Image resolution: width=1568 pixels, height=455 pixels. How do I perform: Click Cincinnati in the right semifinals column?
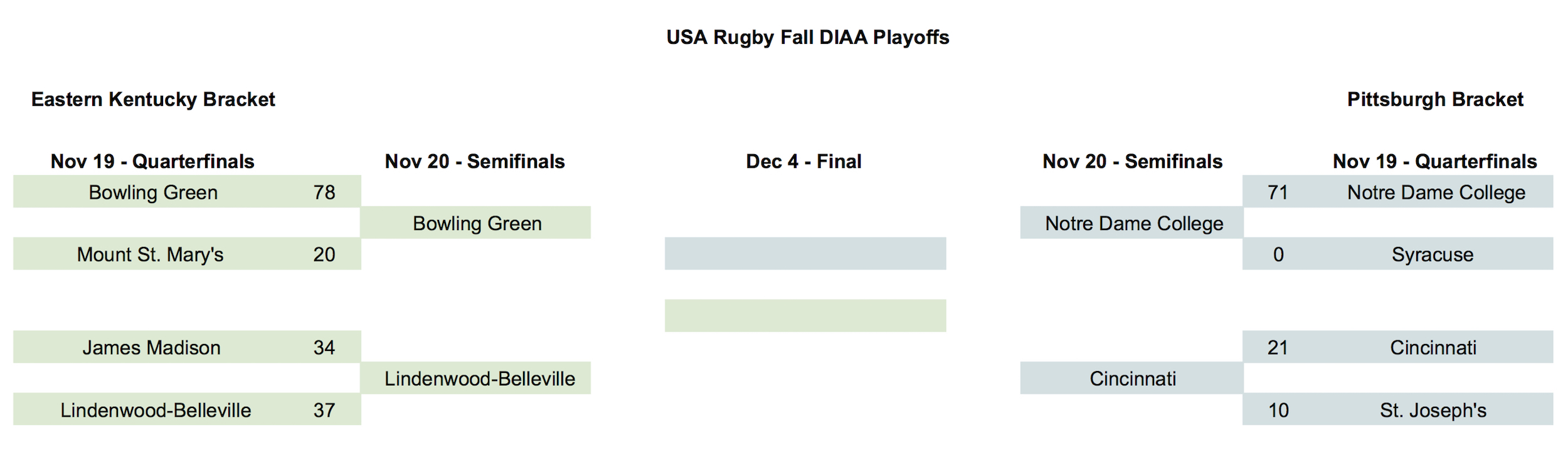(1132, 379)
